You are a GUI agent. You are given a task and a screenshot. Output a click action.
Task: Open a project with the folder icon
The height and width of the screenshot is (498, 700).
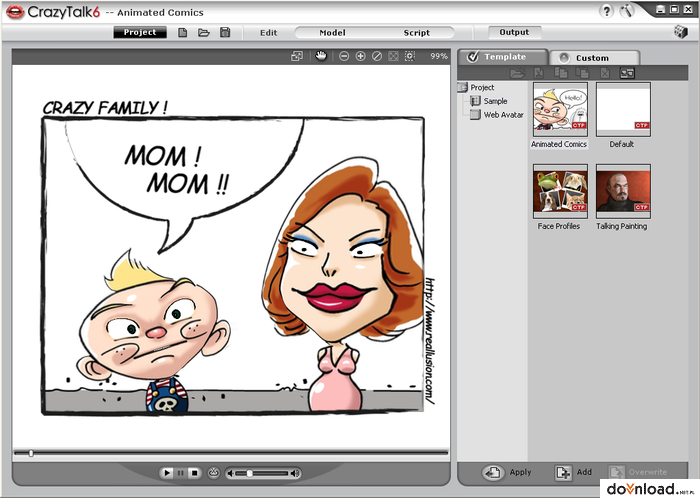[204, 33]
